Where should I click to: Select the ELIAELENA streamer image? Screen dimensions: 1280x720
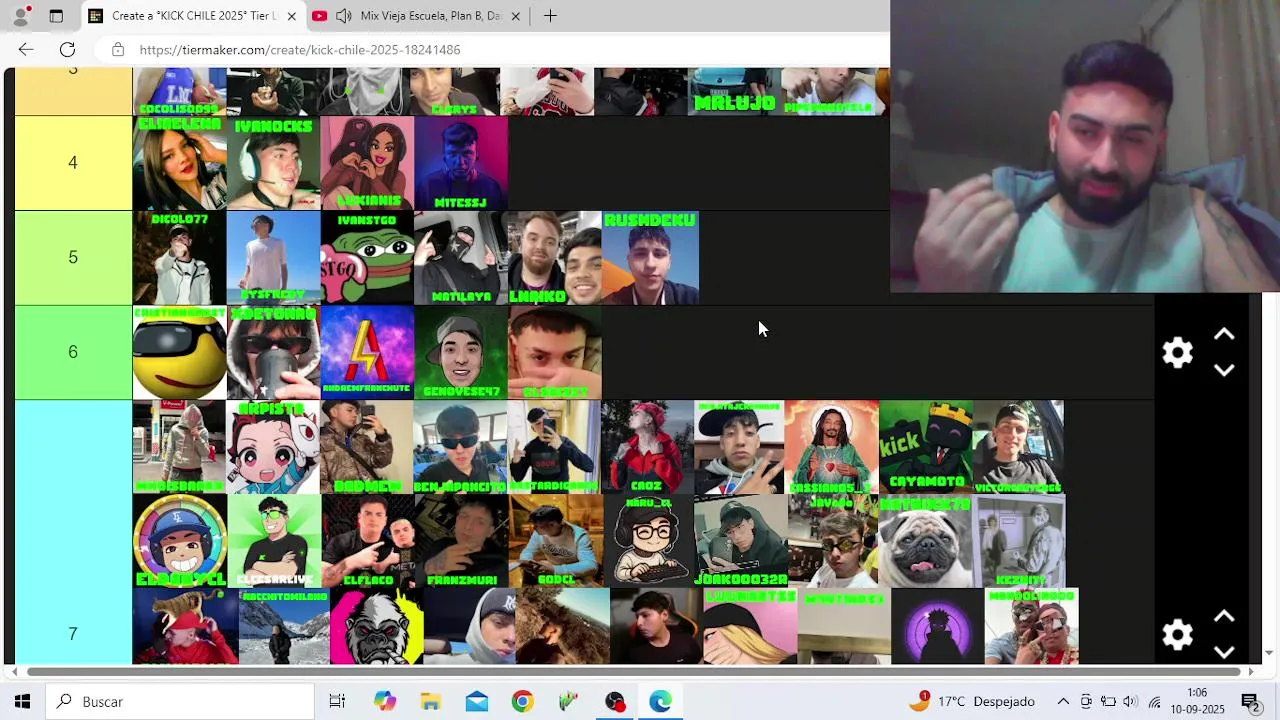[180, 163]
